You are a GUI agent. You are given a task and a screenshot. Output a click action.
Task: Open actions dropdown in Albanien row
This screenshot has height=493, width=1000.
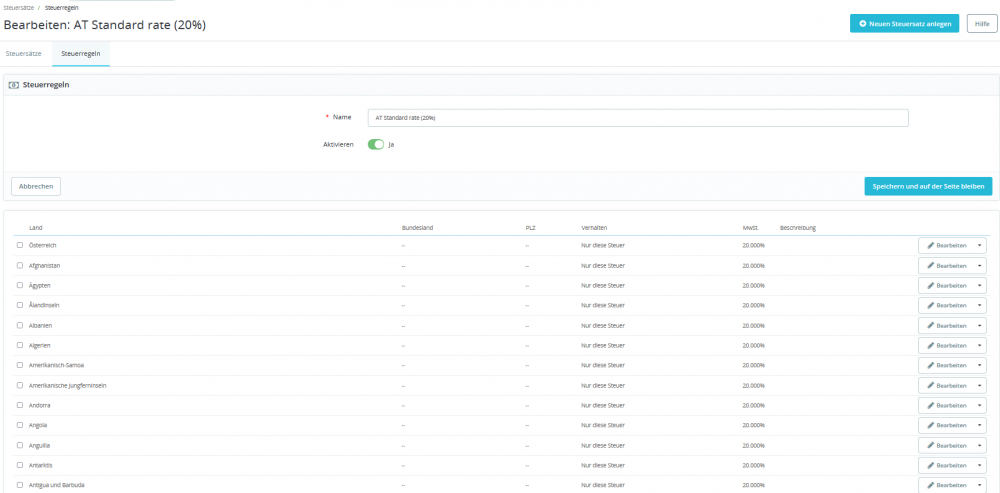coord(979,325)
